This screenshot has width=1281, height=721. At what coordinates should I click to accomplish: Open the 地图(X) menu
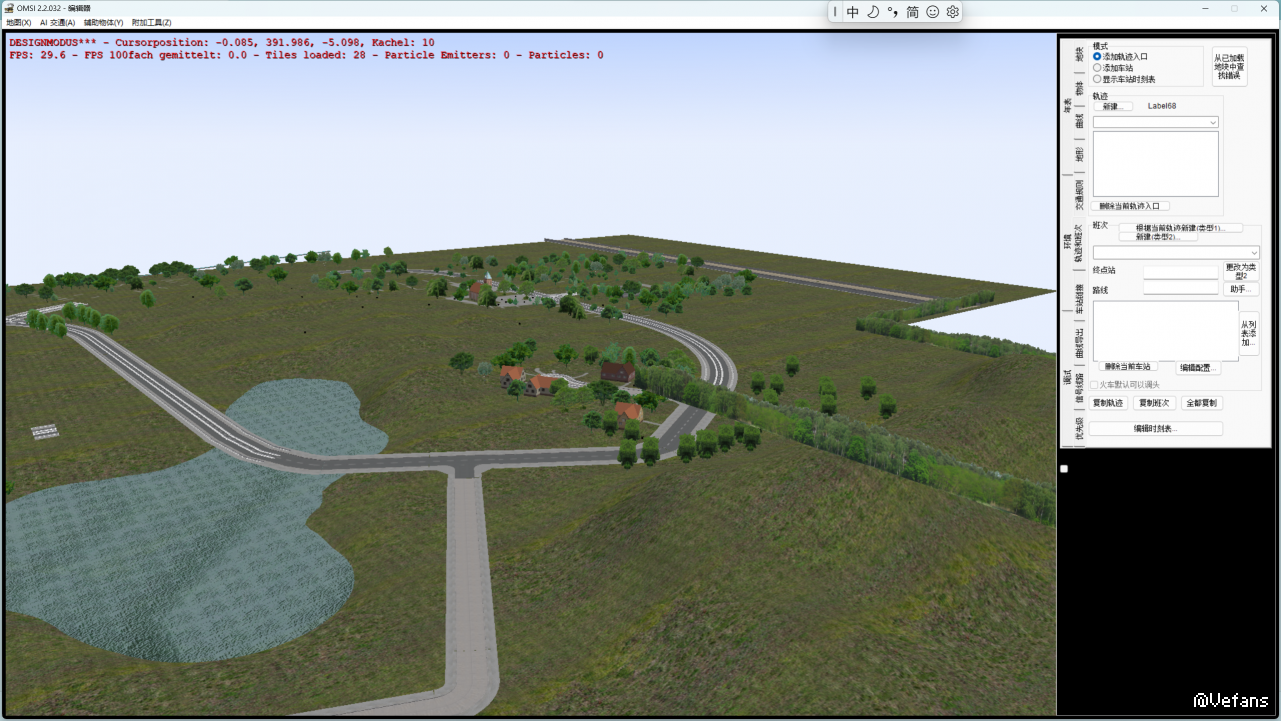(x=18, y=22)
